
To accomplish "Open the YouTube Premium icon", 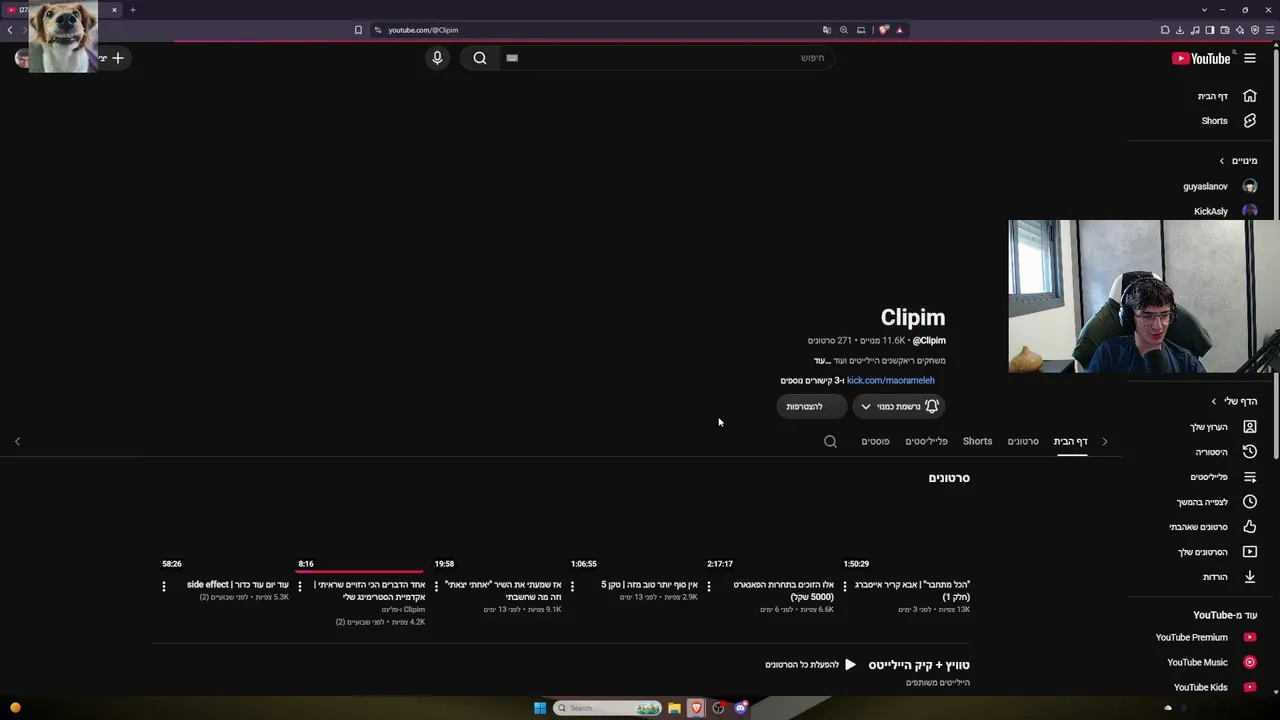I will [1250, 637].
